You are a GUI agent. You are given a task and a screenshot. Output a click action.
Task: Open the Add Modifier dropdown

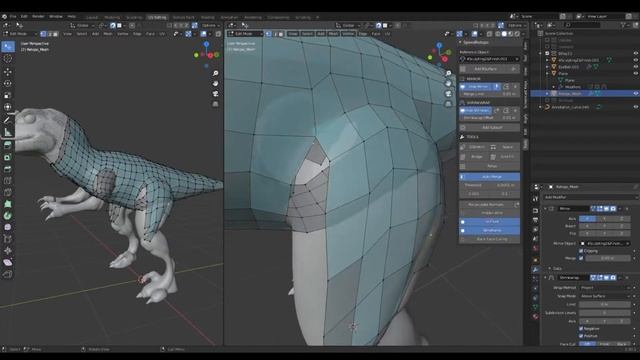[x=590, y=197]
